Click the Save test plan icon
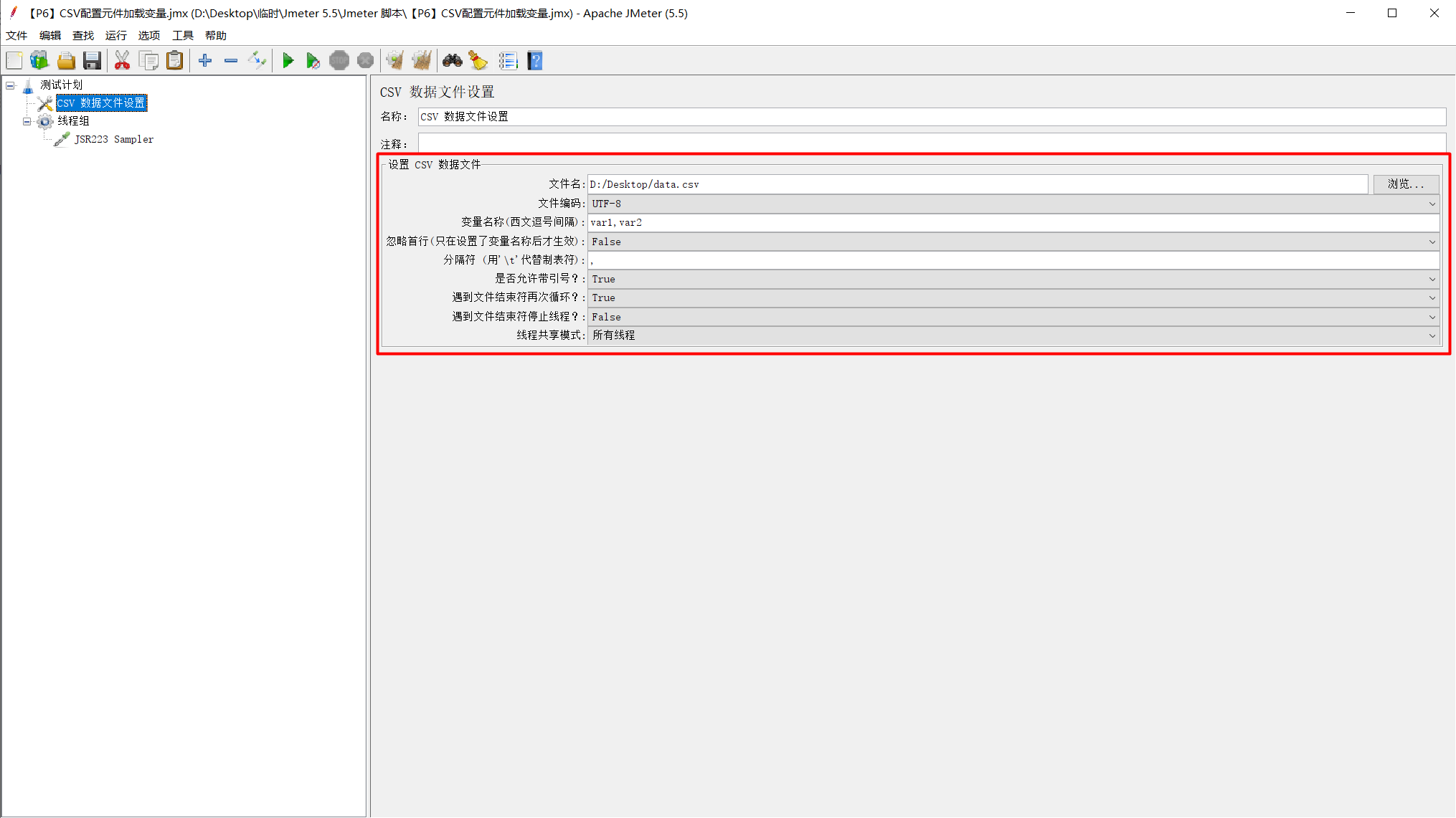Viewport: 1456px width, 818px height. click(x=90, y=62)
